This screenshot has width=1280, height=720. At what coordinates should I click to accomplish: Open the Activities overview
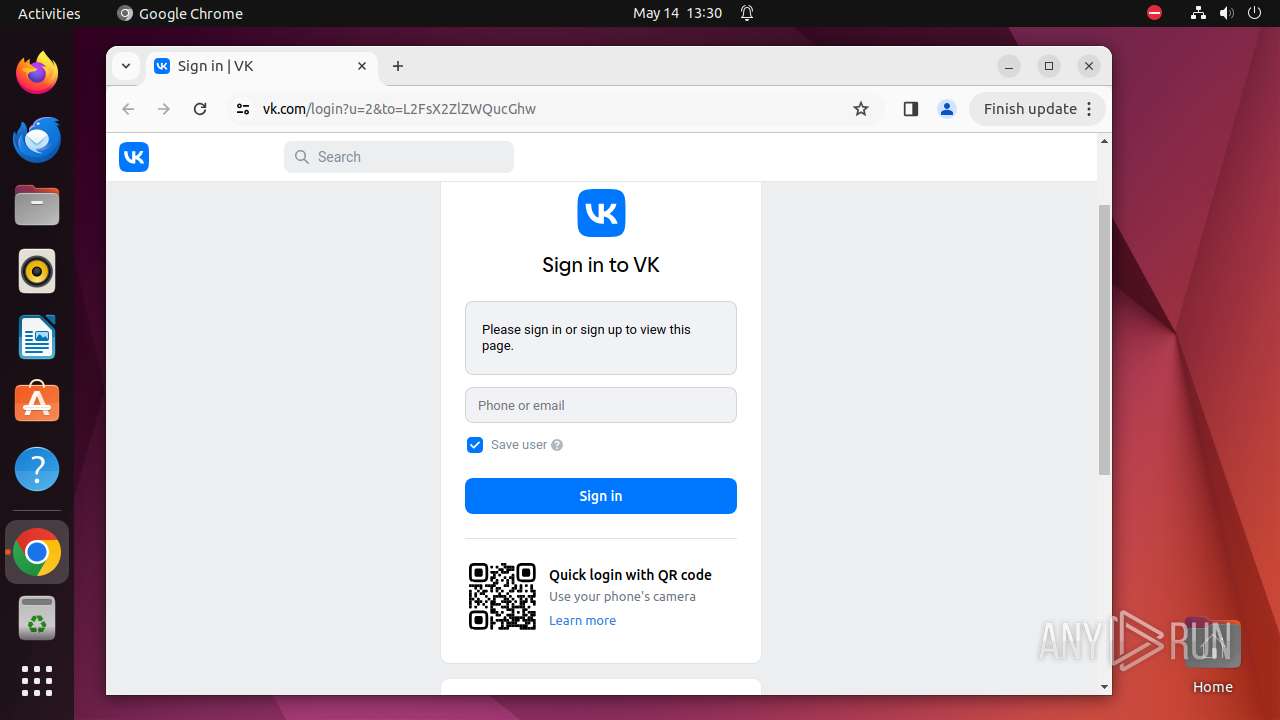point(49,13)
